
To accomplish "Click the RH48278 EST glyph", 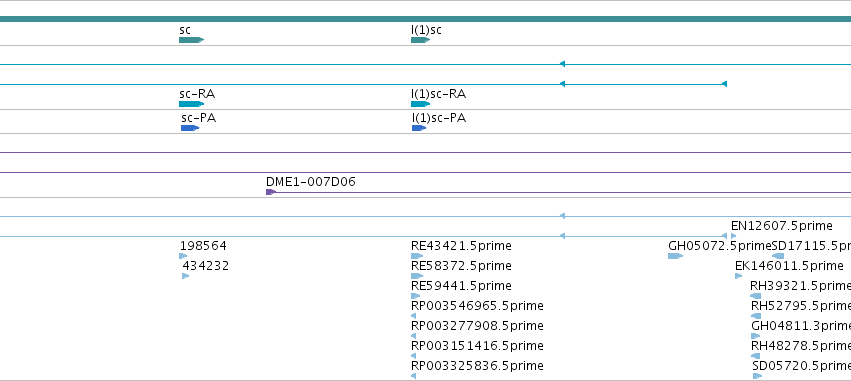I will pyautogui.click(x=755, y=356).
